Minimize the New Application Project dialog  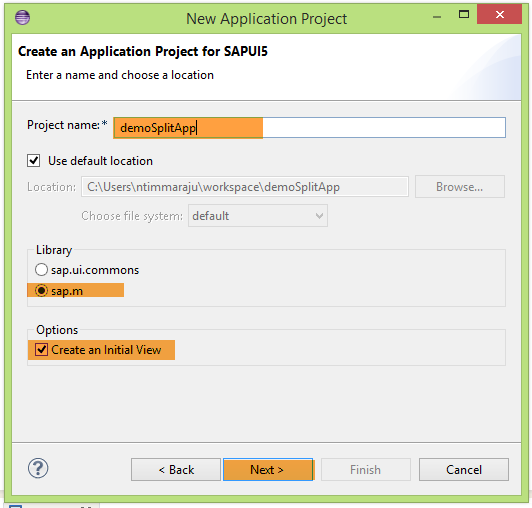coord(437,16)
